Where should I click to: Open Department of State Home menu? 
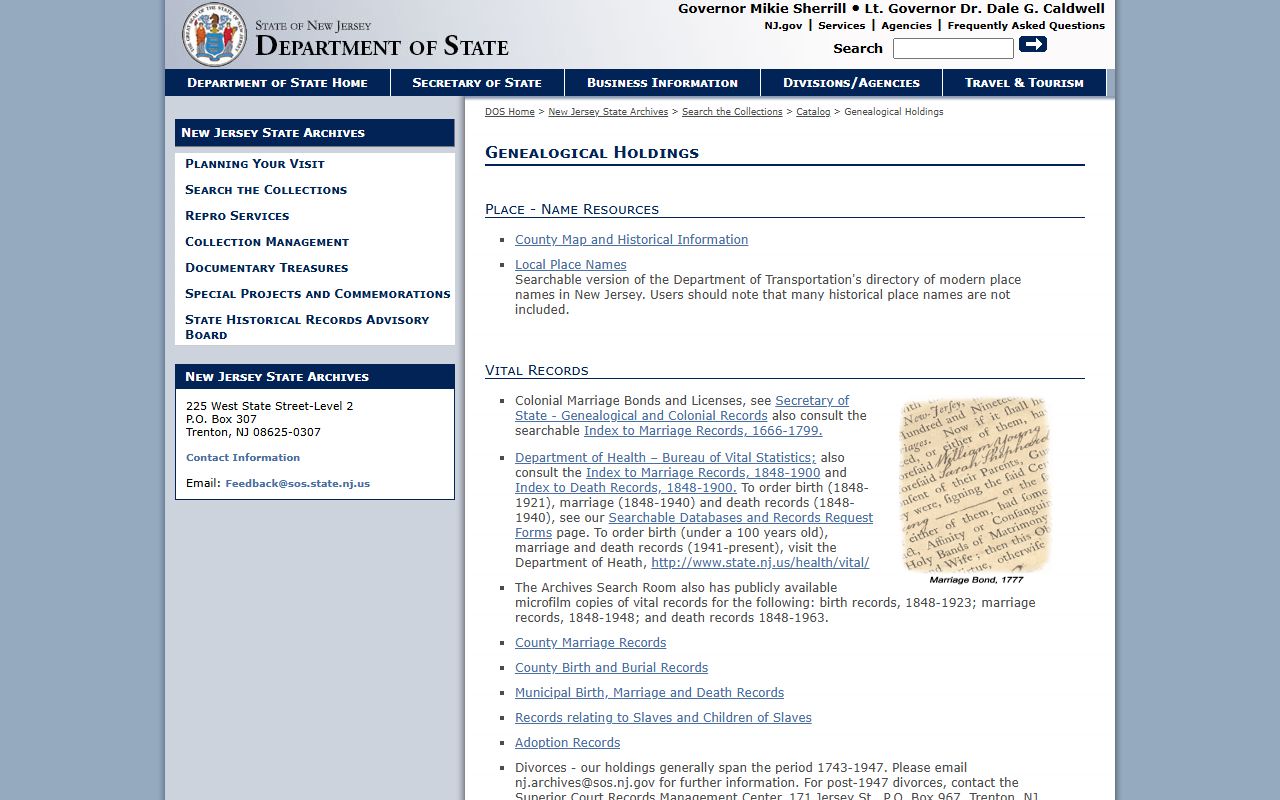[x=277, y=82]
